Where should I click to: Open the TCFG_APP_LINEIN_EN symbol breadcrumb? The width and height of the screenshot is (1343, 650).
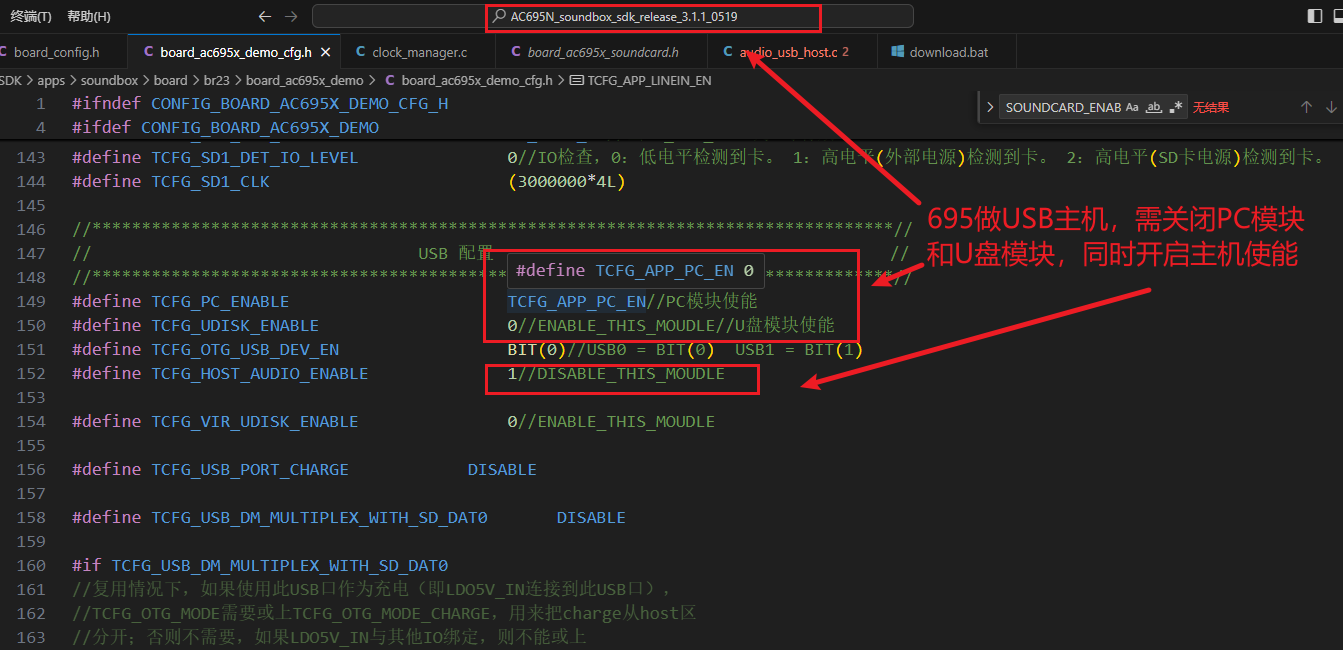click(649, 80)
